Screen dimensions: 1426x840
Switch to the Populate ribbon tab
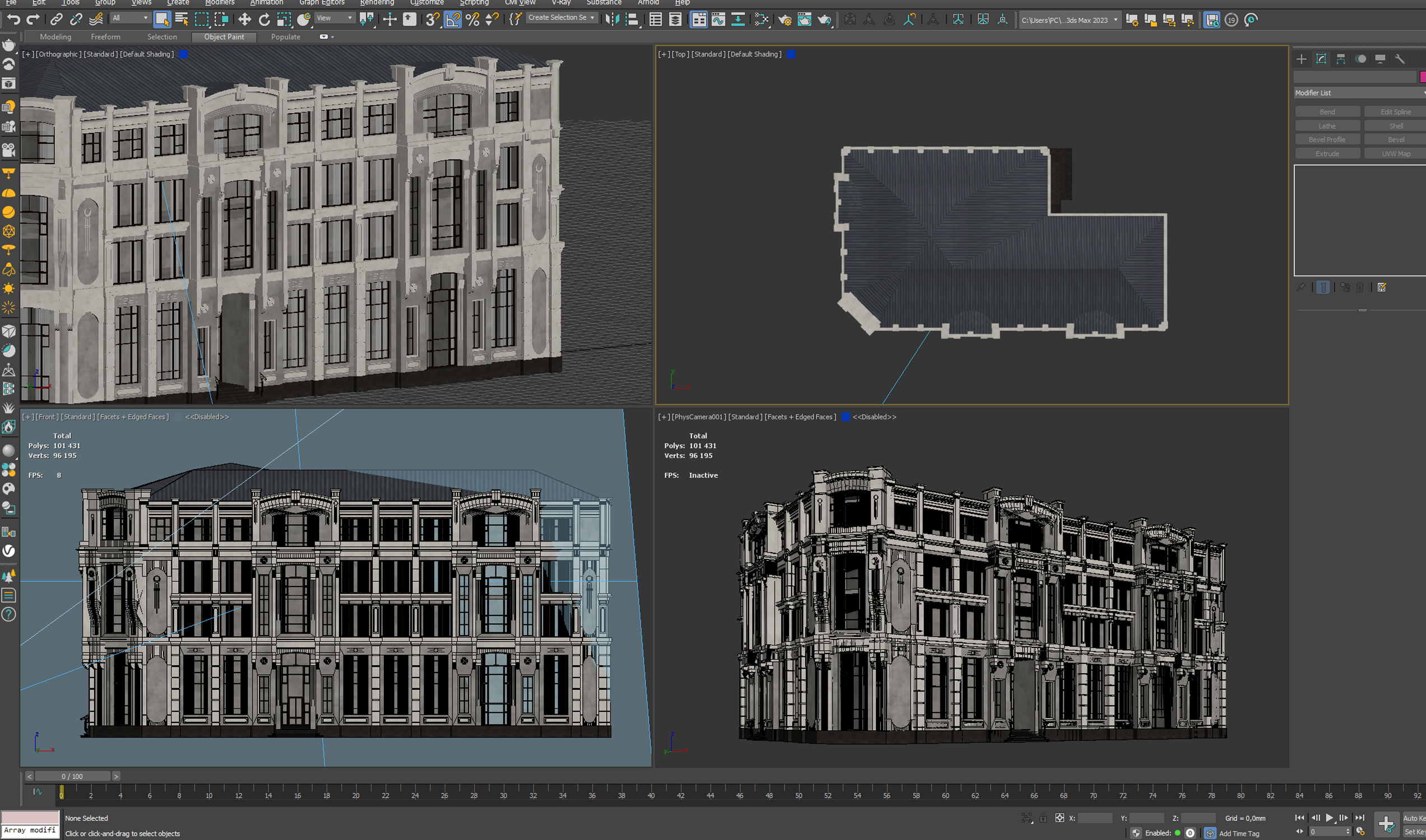point(285,37)
